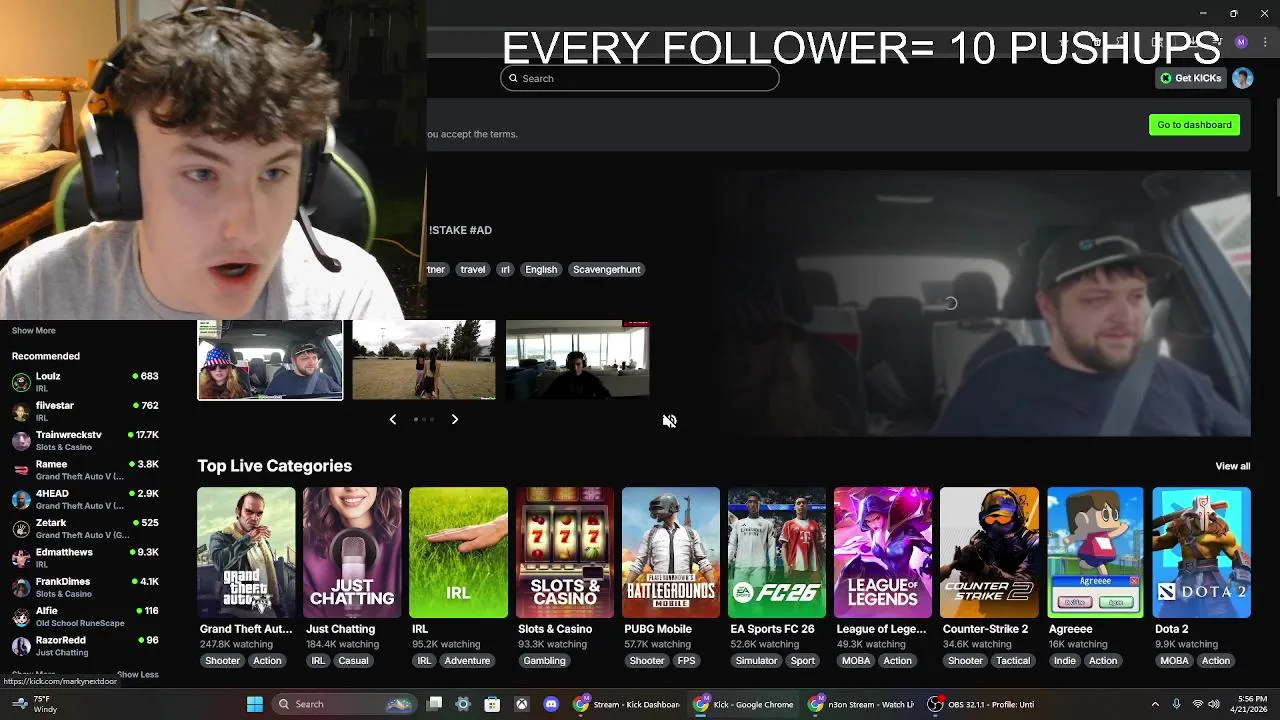Click the taskbar Search box
1280x720 pixels.
pyautogui.click(x=344, y=704)
